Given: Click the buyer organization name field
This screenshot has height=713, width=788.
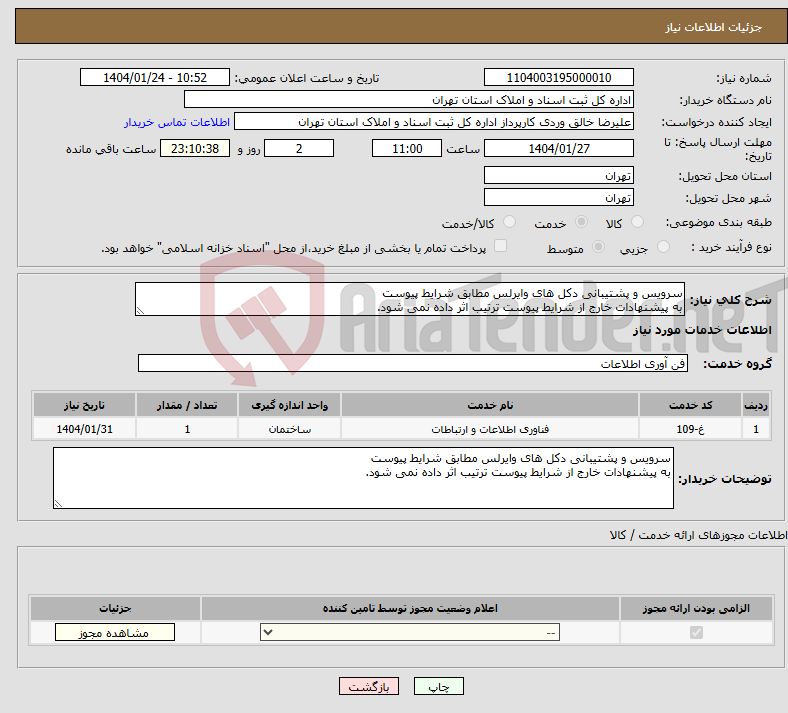Looking at the screenshot, I should 409,99.
